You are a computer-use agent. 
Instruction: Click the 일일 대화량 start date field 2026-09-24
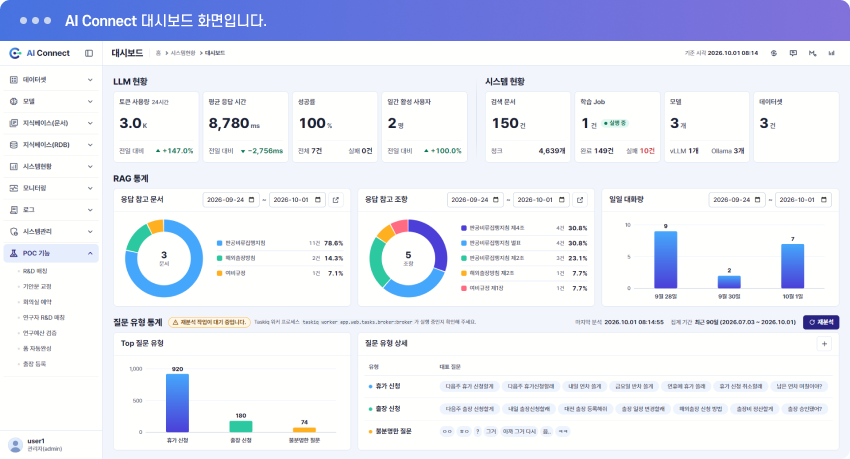tap(736, 200)
